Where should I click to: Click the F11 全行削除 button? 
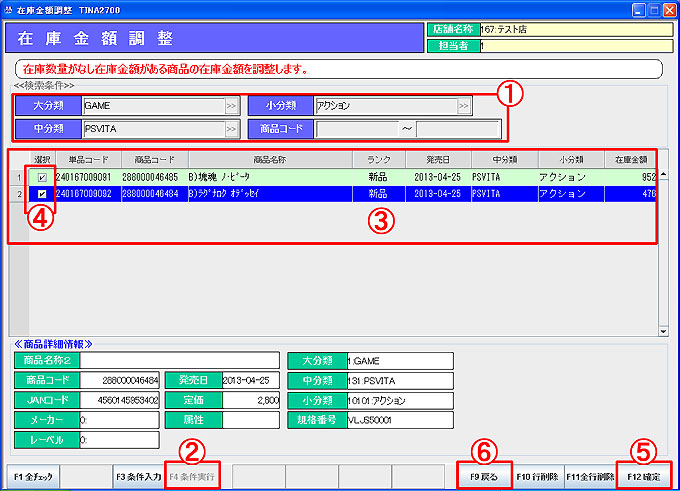[x=589, y=476]
